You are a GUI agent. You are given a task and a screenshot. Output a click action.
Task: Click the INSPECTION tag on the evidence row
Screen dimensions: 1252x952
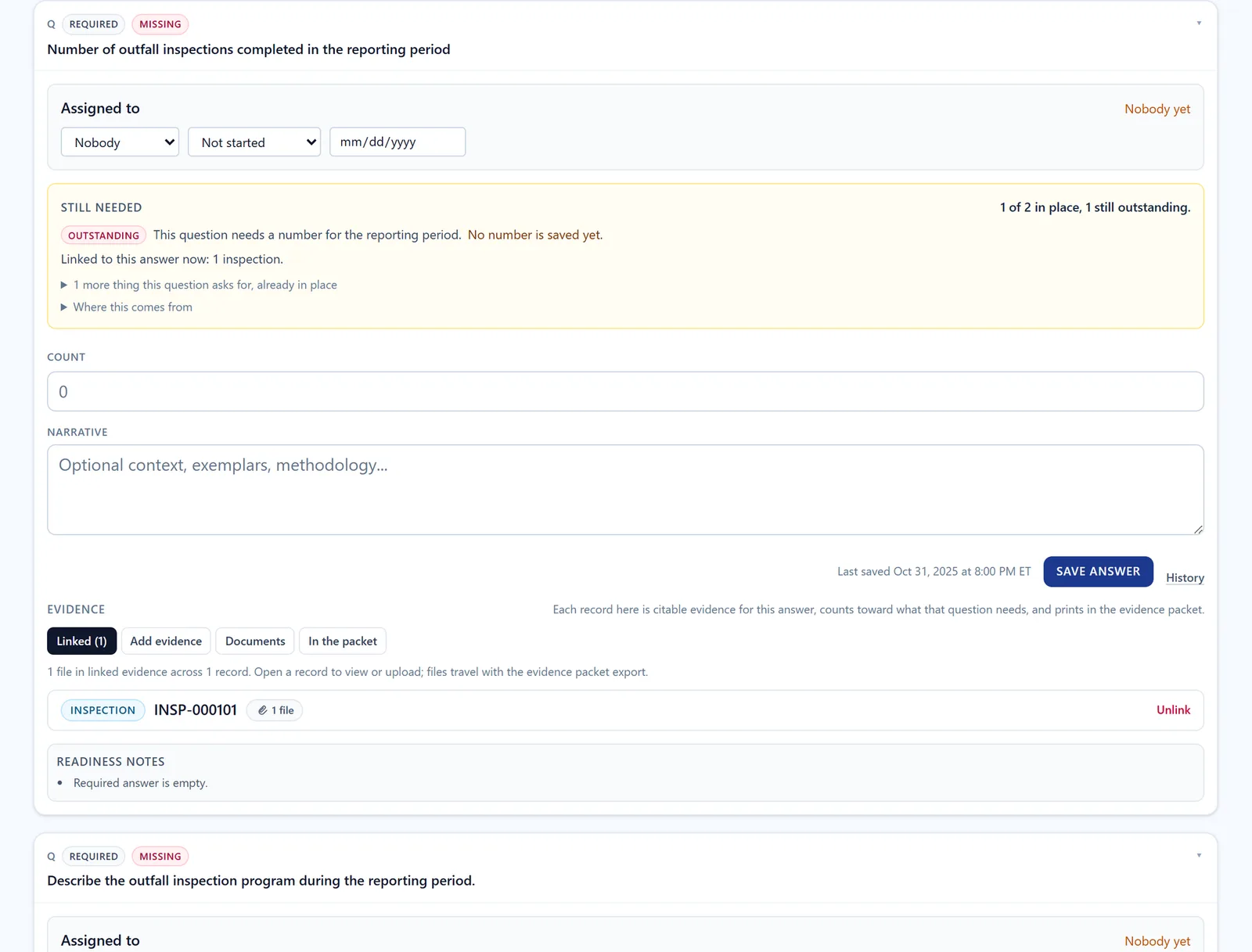tap(103, 710)
